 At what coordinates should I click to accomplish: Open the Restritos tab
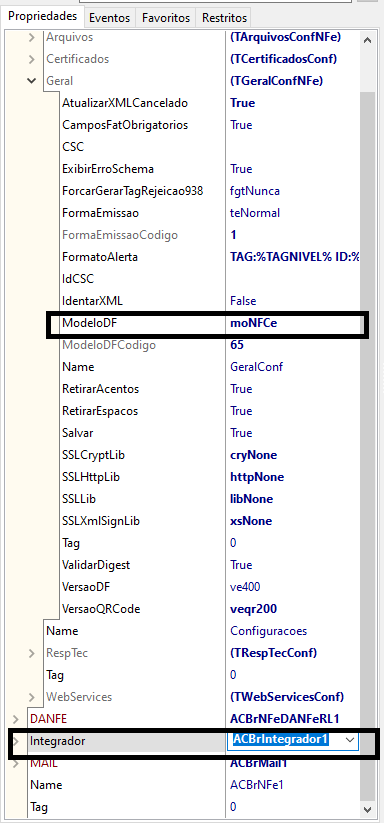point(225,18)
